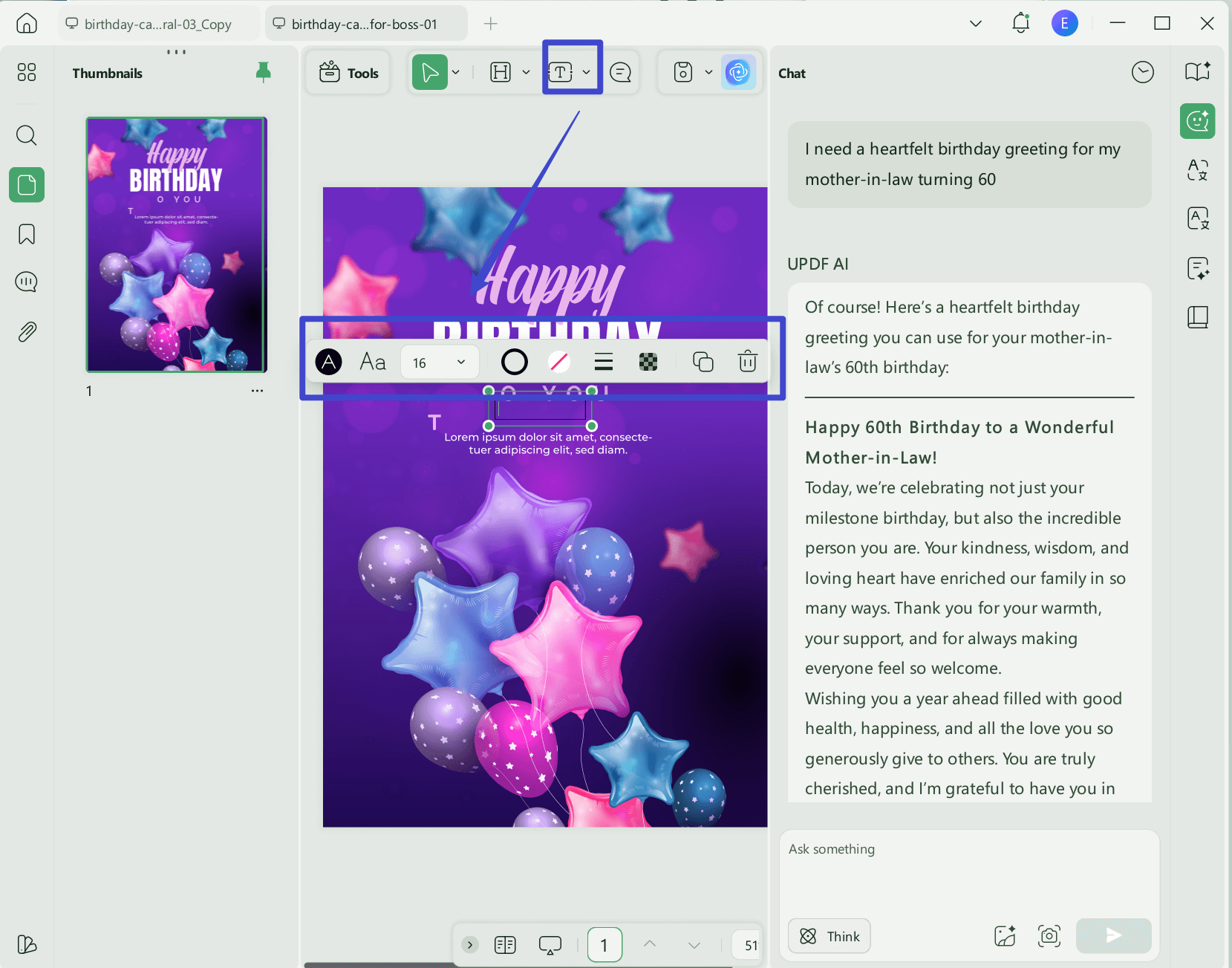Expand the bottom bar arrow toggle

470,945
